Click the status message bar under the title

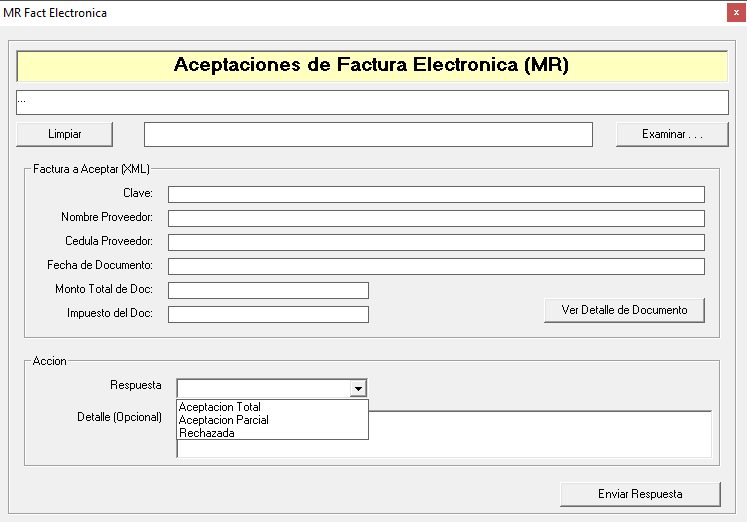pyautogui.click(x=372, y=102)
